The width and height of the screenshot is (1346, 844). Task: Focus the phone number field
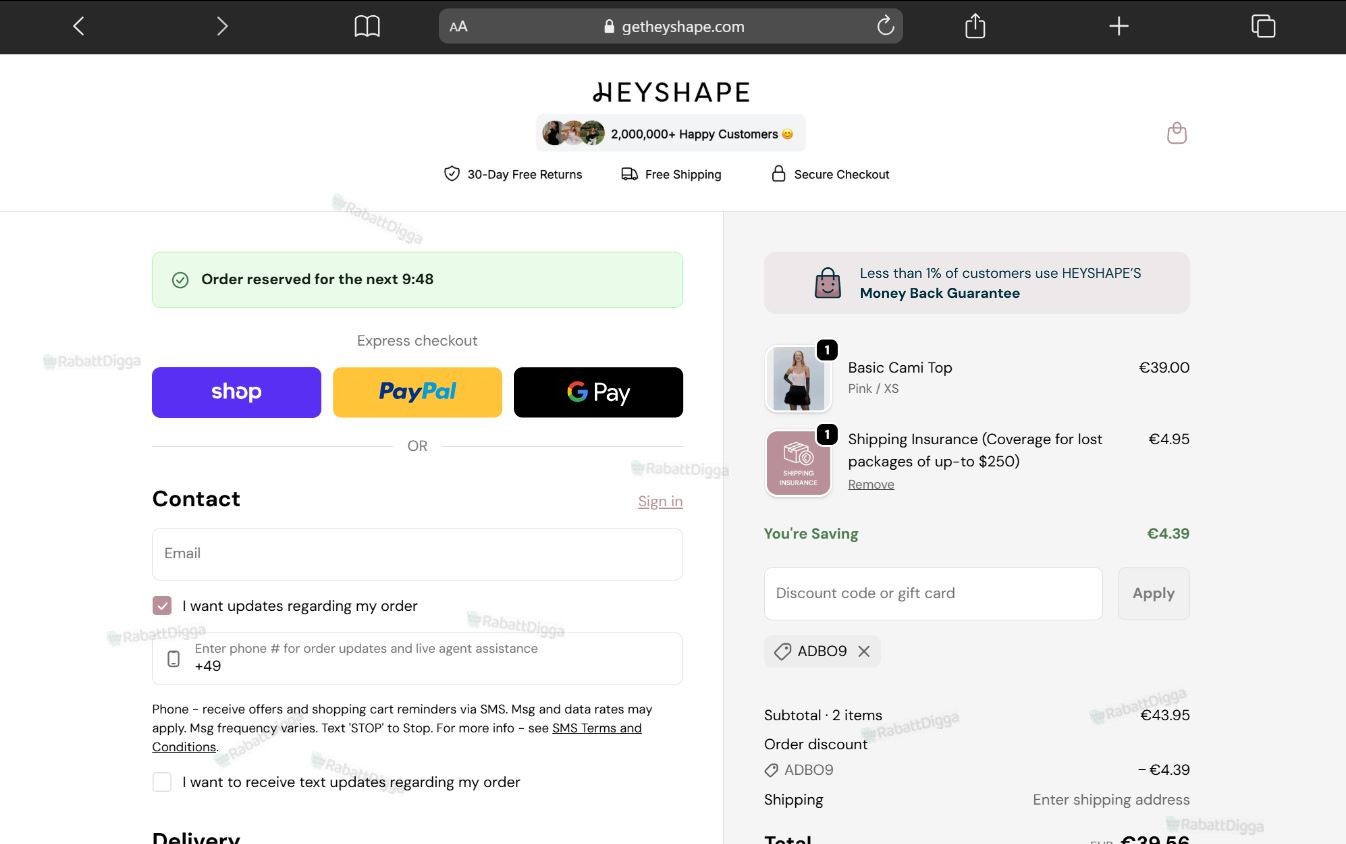pos(417,658)
